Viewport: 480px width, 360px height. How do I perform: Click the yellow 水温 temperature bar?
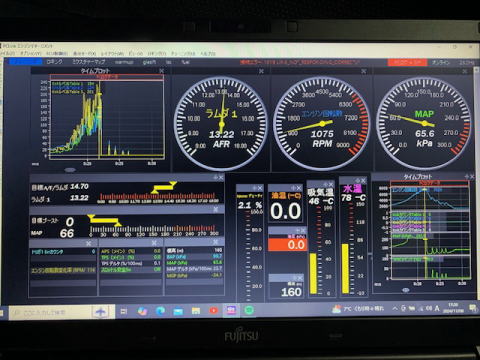(345, 268)
